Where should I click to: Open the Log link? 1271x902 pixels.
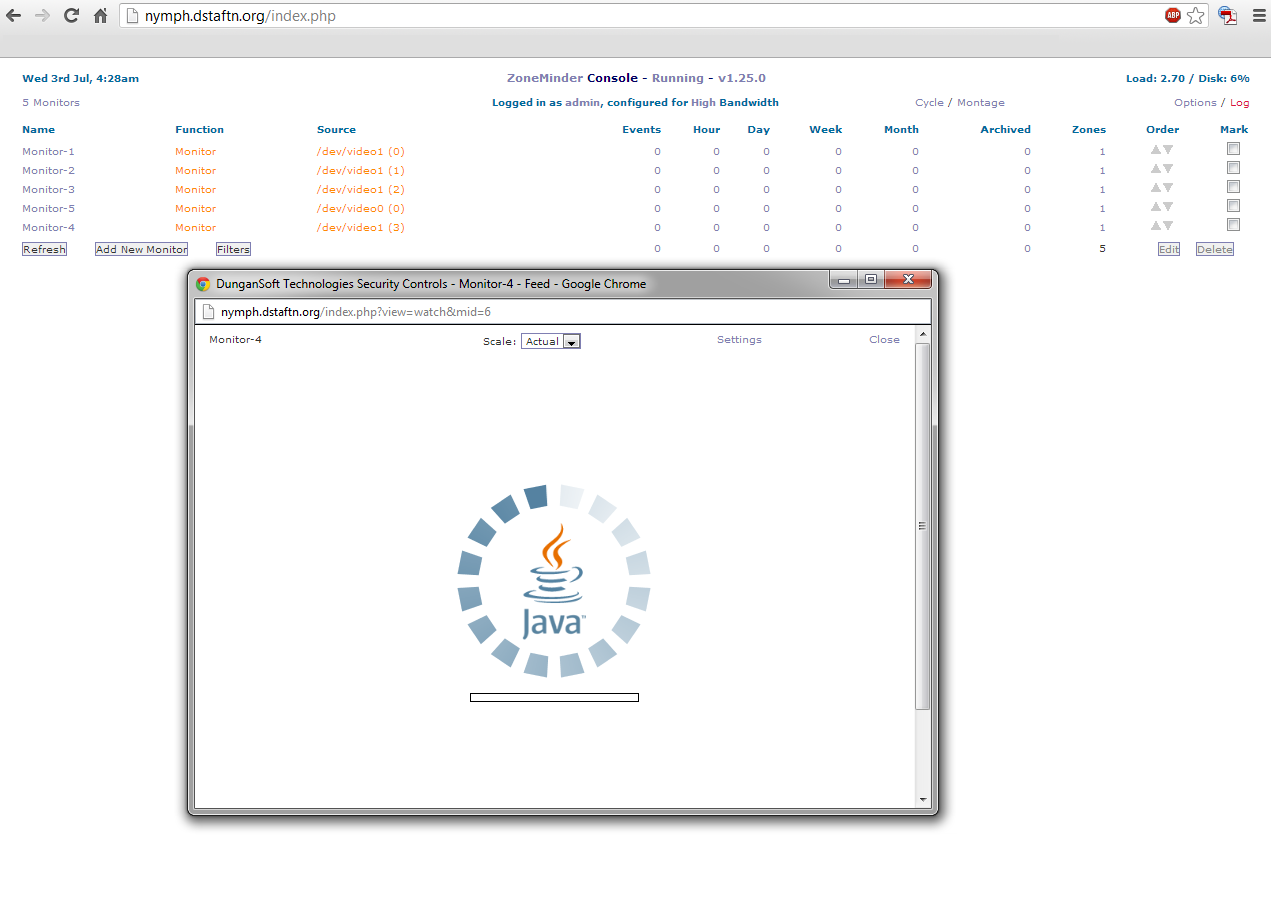point(1240,103)
